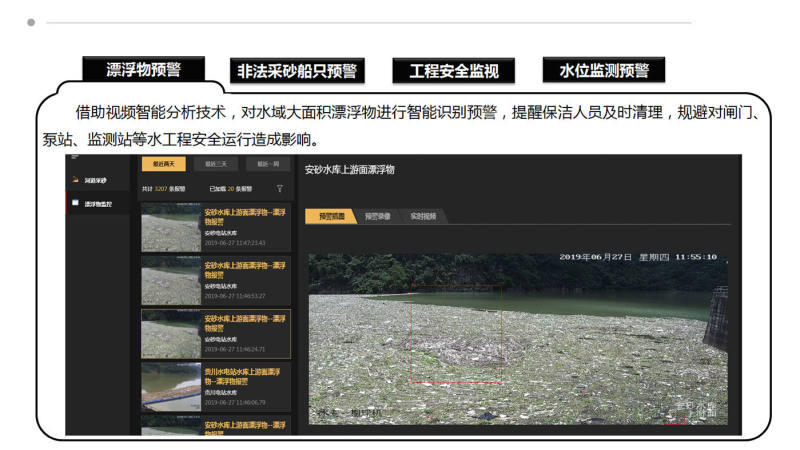Switch to 非法采砂船只预警 tab
The image size is (800, 450).
[296, 72]
